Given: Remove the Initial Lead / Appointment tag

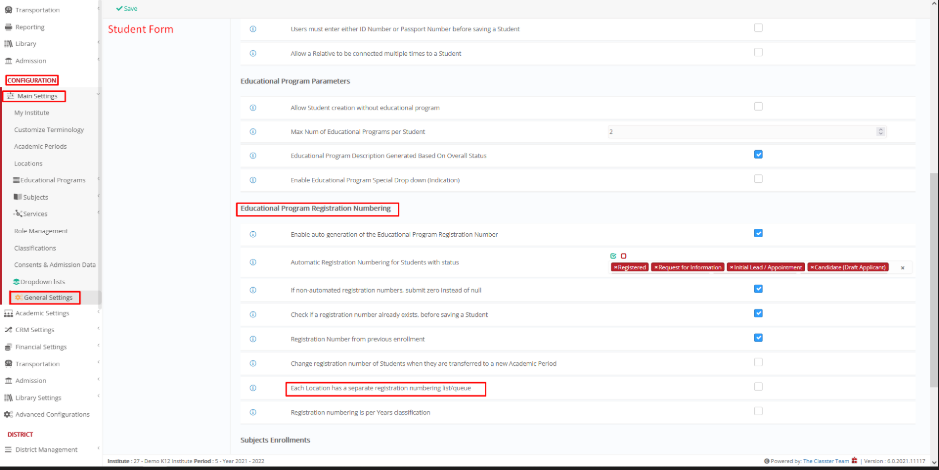Looking at the screenshot, I should tap(731, 268).
